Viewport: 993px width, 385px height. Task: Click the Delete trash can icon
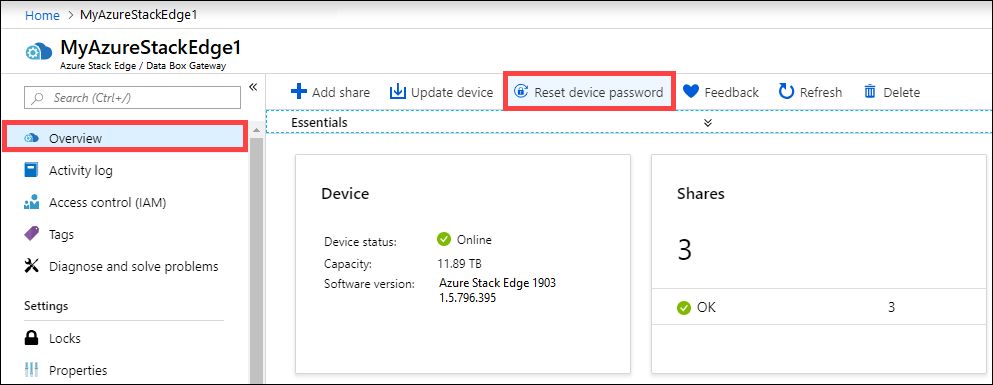[870, 92]
